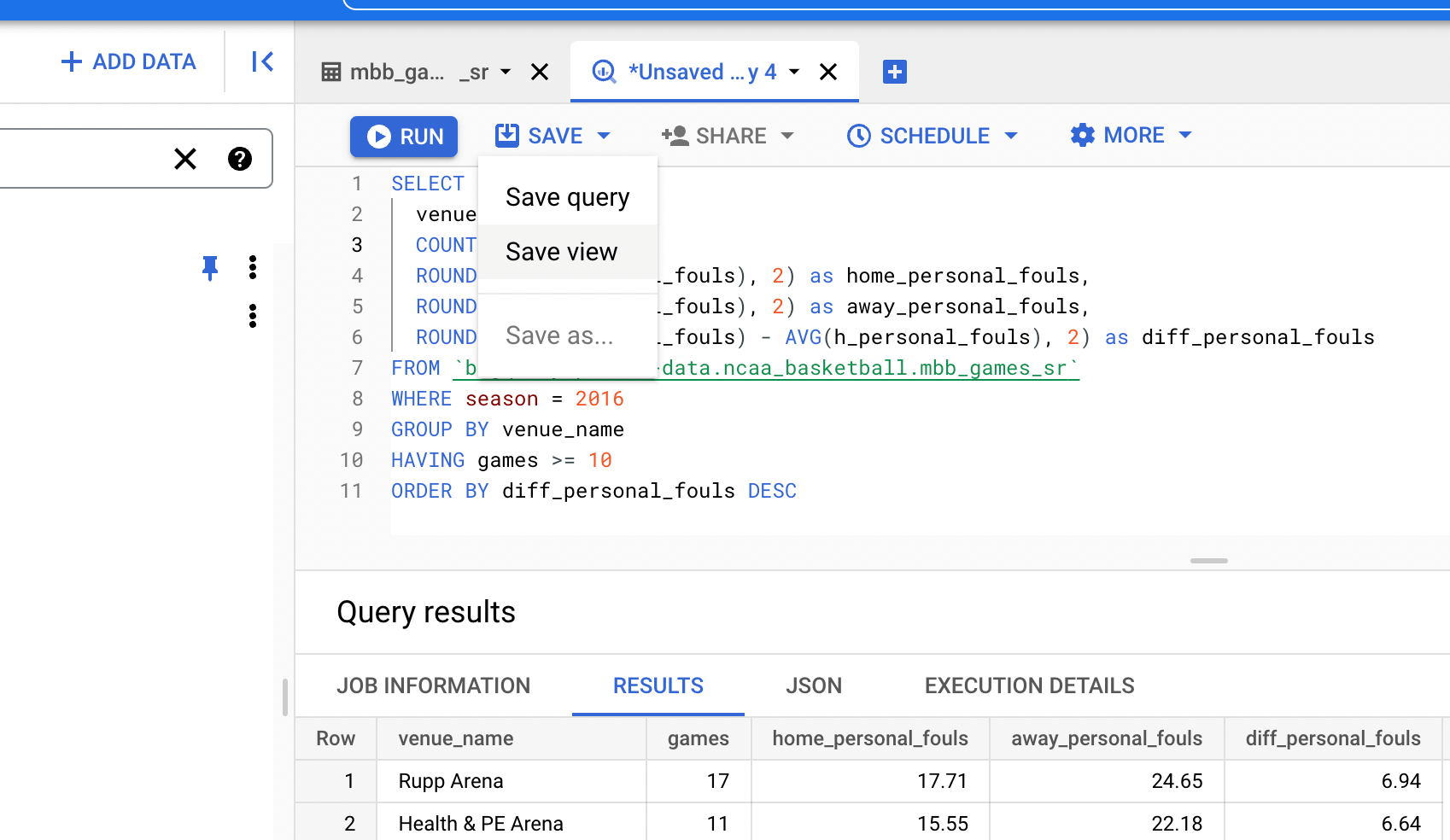Click on line 8 WHERE season code
Screen dimensions: 1450x840
tap(507, 399)
